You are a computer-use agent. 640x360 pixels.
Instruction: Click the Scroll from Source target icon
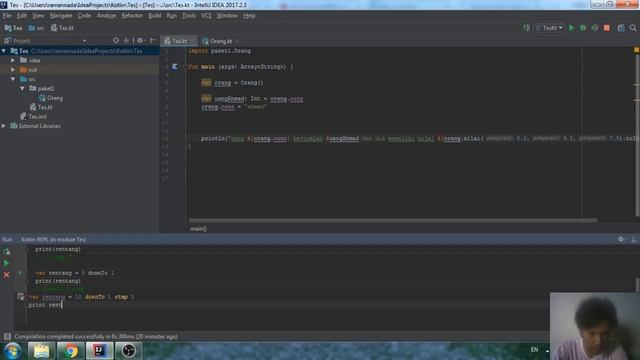116,40
